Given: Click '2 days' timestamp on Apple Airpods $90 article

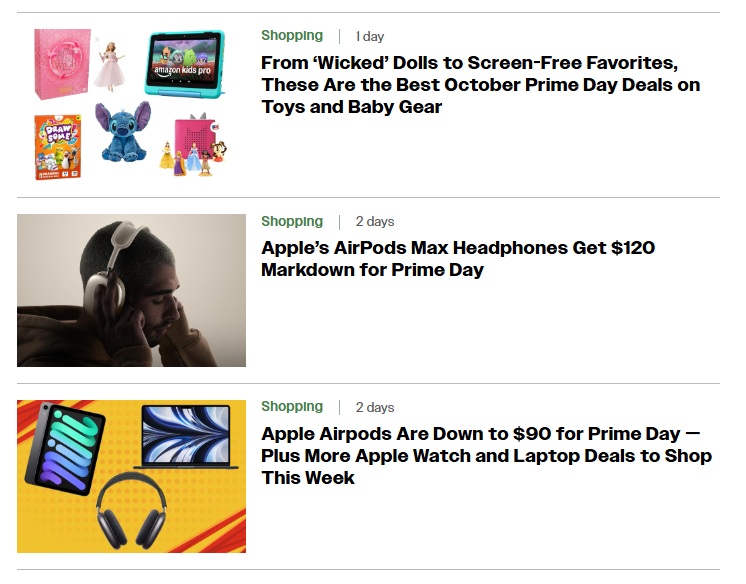Looking at the screenshot, I should coord(375,407).
